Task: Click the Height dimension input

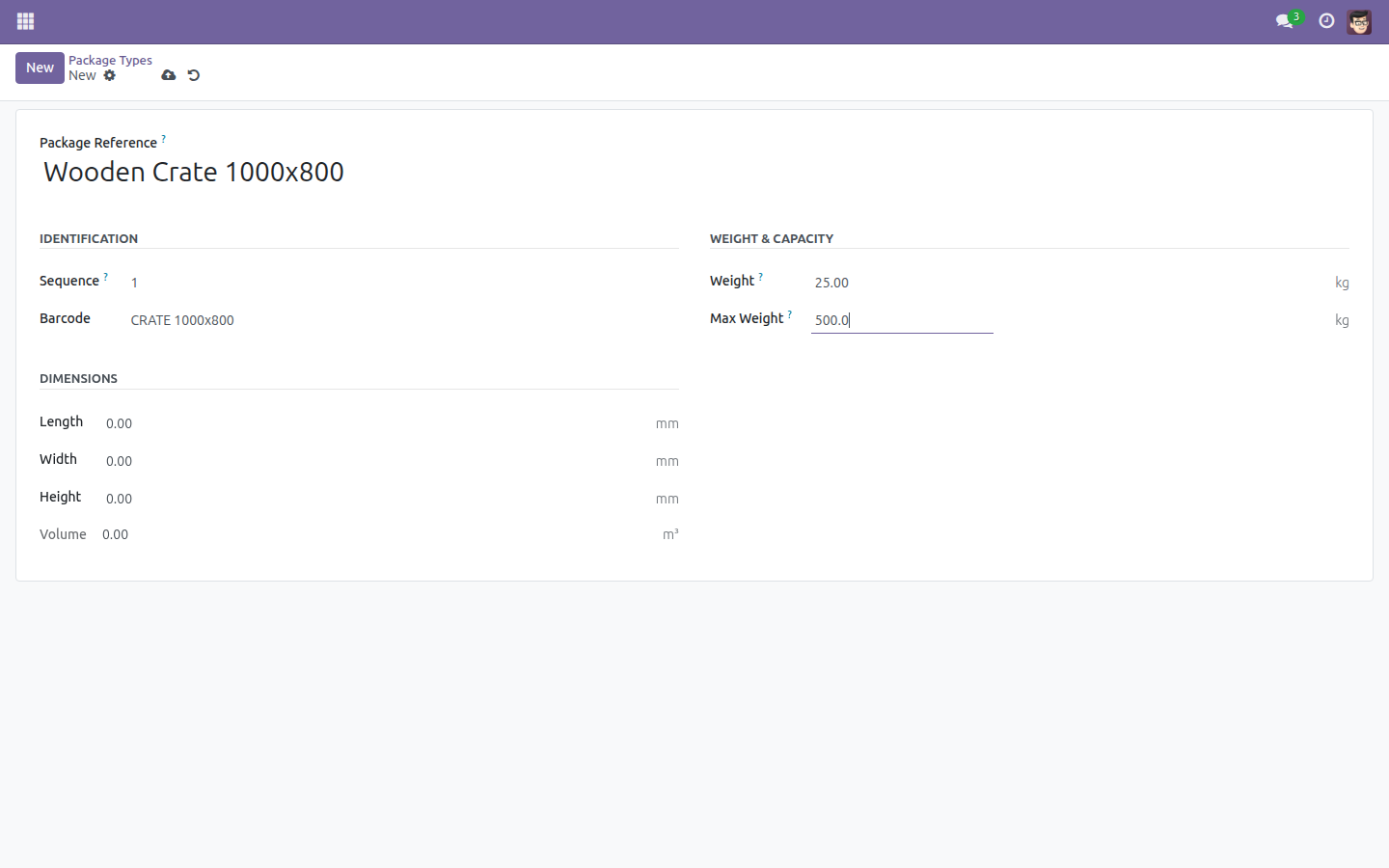Action: coord(376,499)
